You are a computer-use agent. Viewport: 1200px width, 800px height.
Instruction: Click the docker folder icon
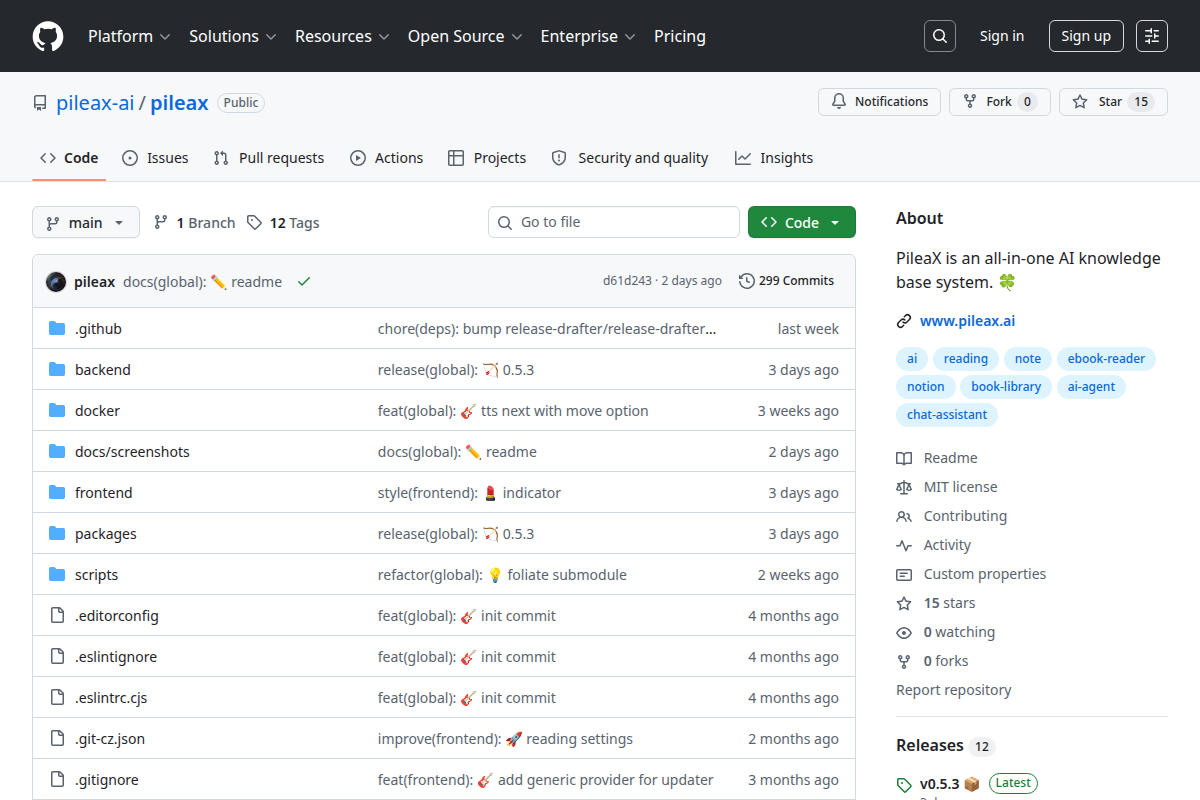[x=57, y=411]
